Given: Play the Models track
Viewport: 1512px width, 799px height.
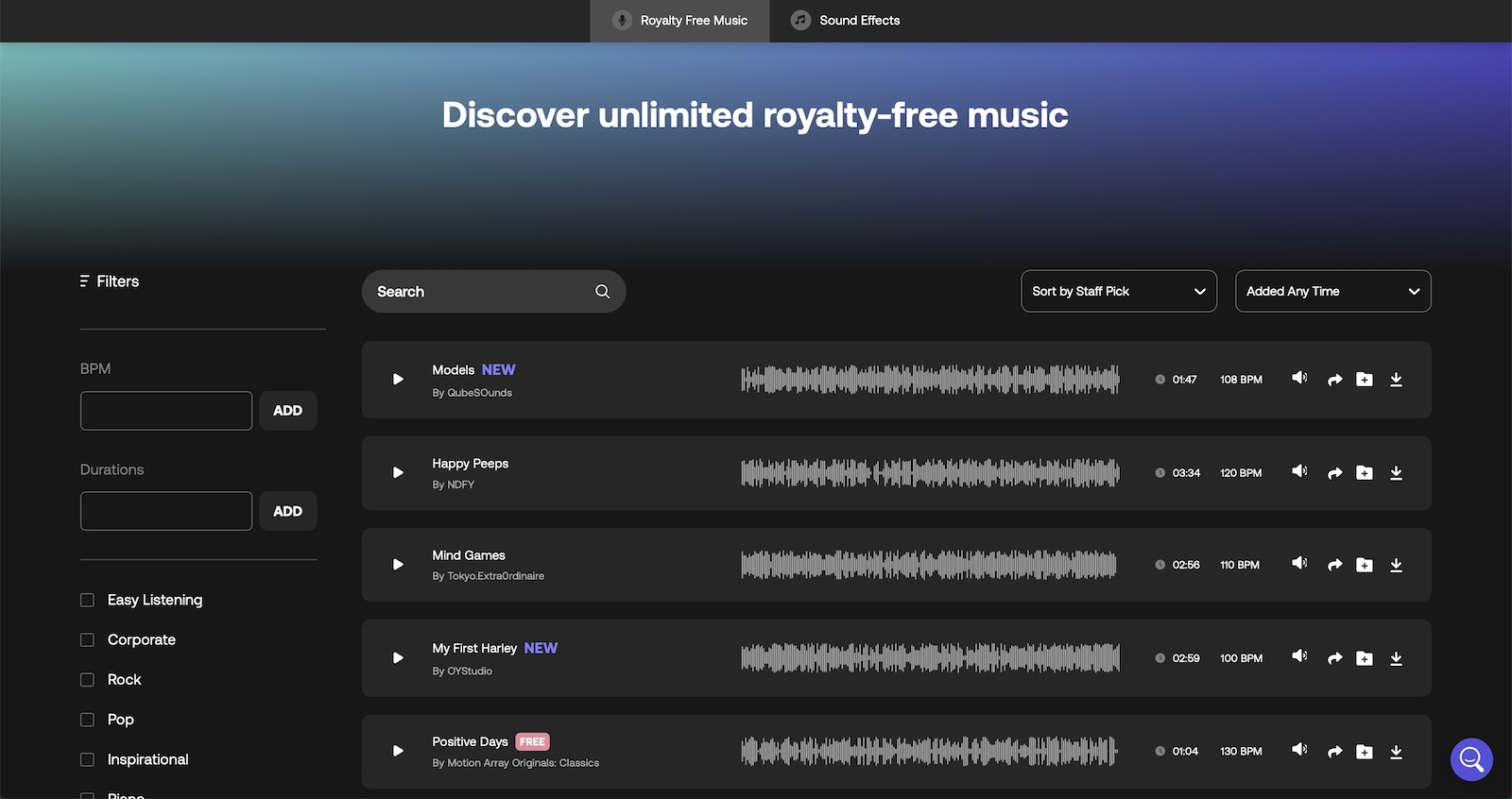Looking at the screenshot, I should [x=398, y=380].
